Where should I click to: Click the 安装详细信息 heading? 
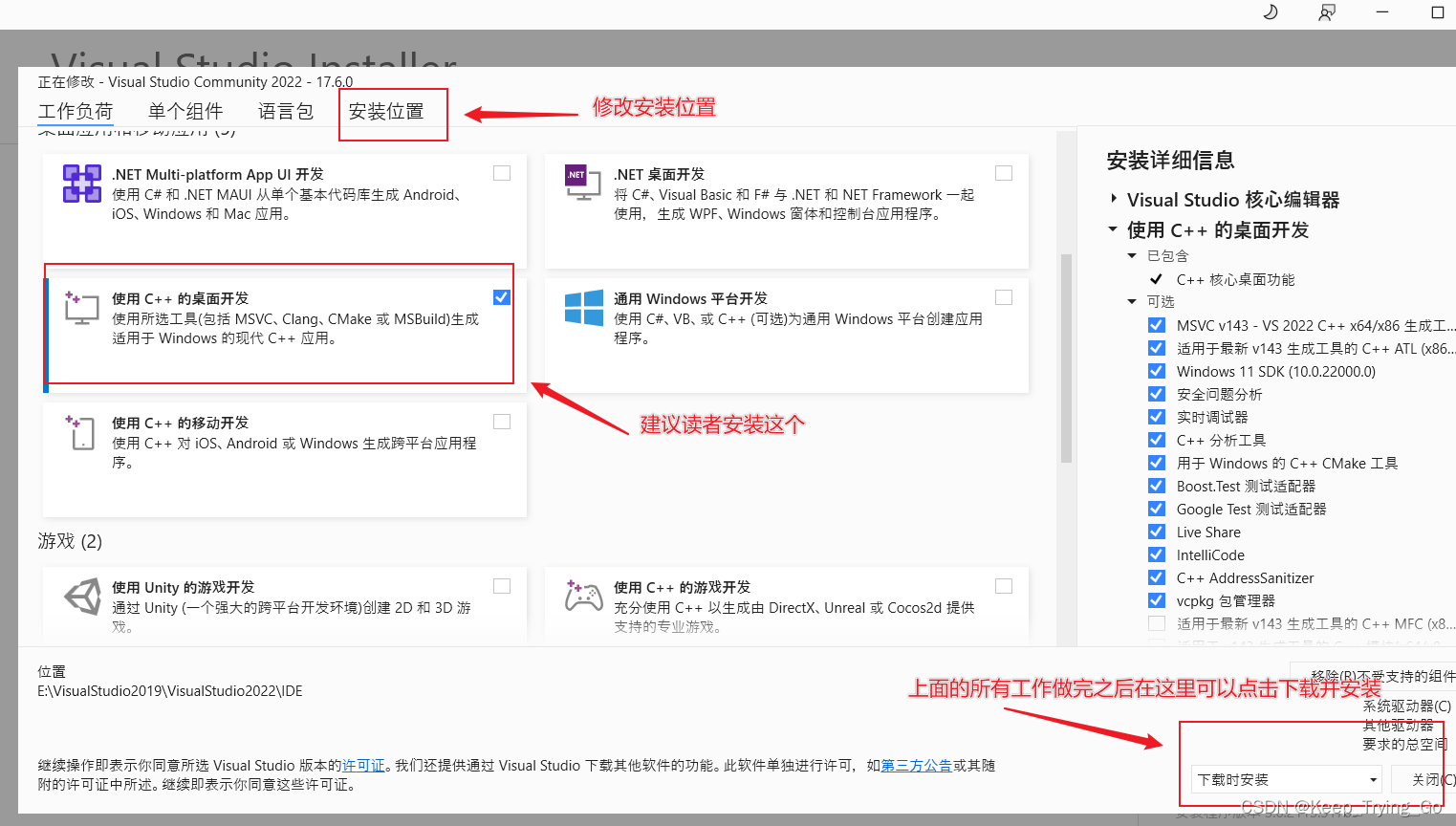pyautogui.click(x=1170, y=160)
